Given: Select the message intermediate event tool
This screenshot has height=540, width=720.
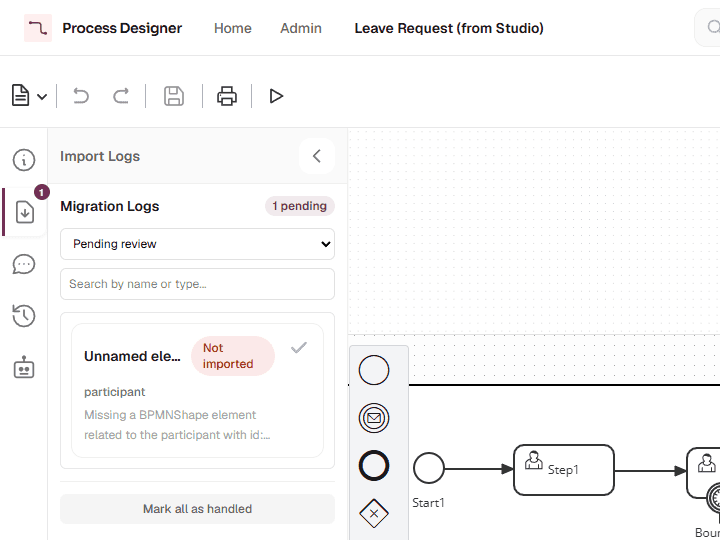Looking at the screenshot, I should point(374,418).
